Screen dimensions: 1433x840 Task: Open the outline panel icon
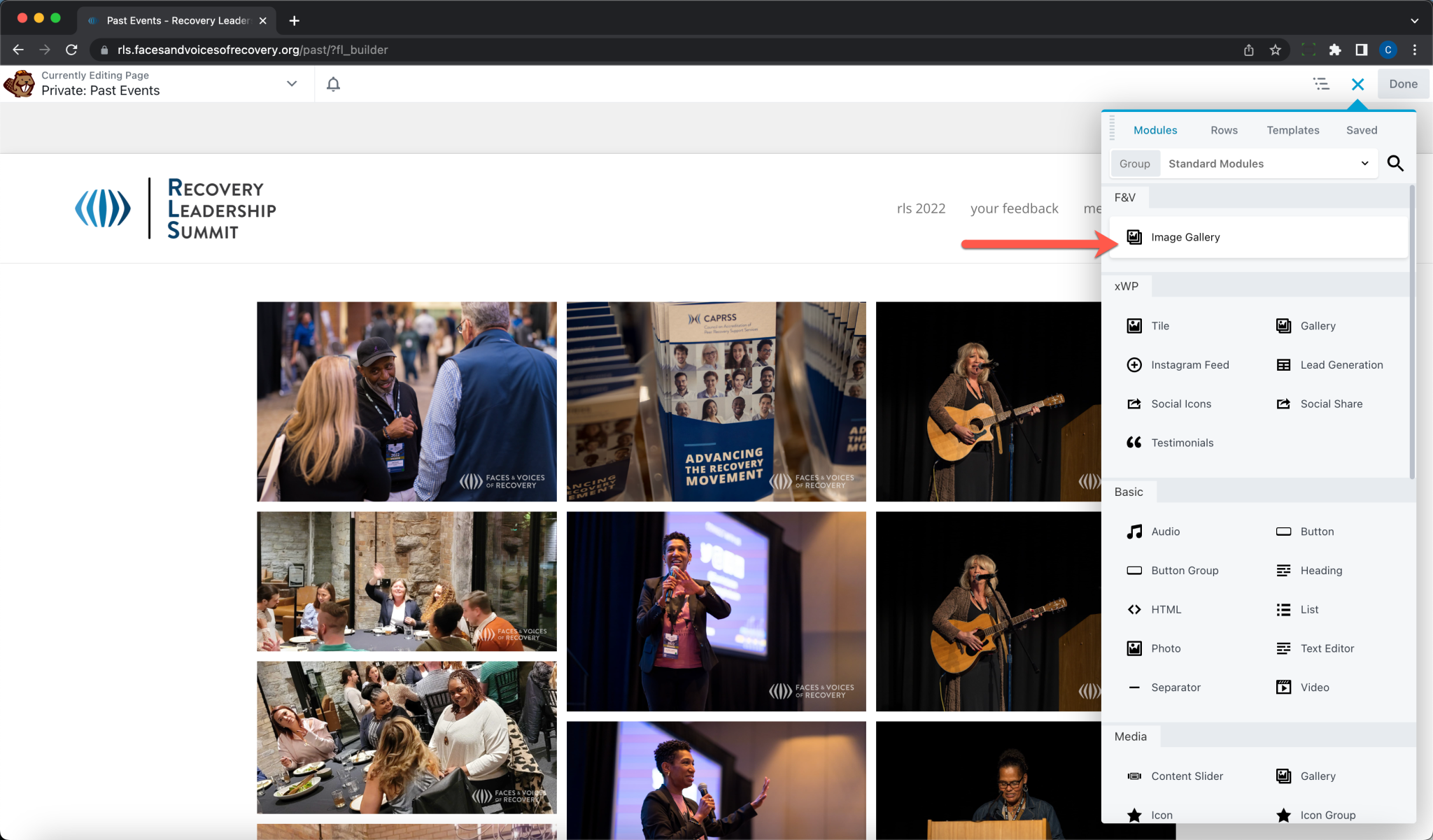[x=1320, y=84]
